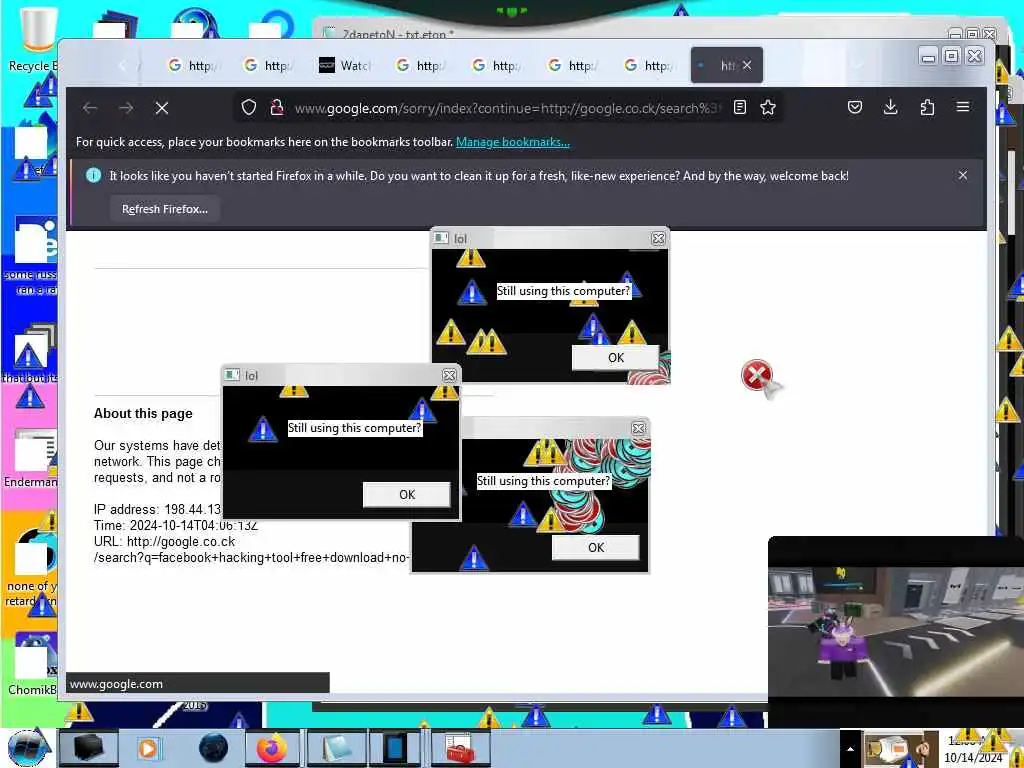This screenshot has height=768, width=1024.
Task: Open the Notepad taskbar button
Action: [336, 748]
